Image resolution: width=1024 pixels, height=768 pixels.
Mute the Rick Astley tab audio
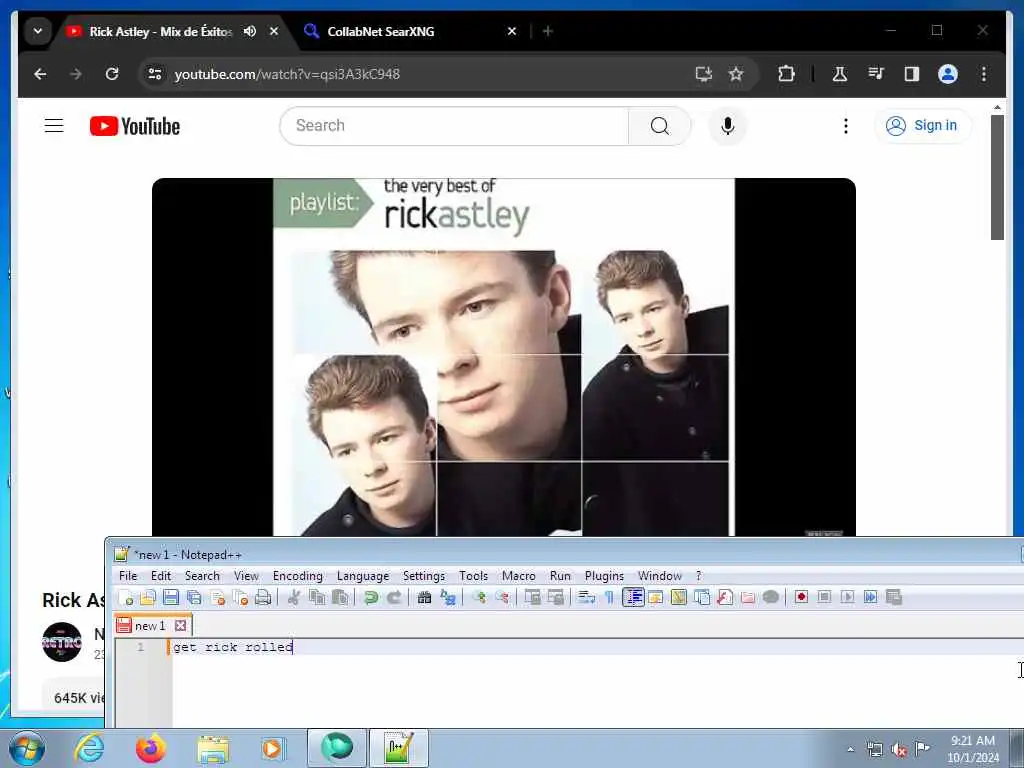250,31
